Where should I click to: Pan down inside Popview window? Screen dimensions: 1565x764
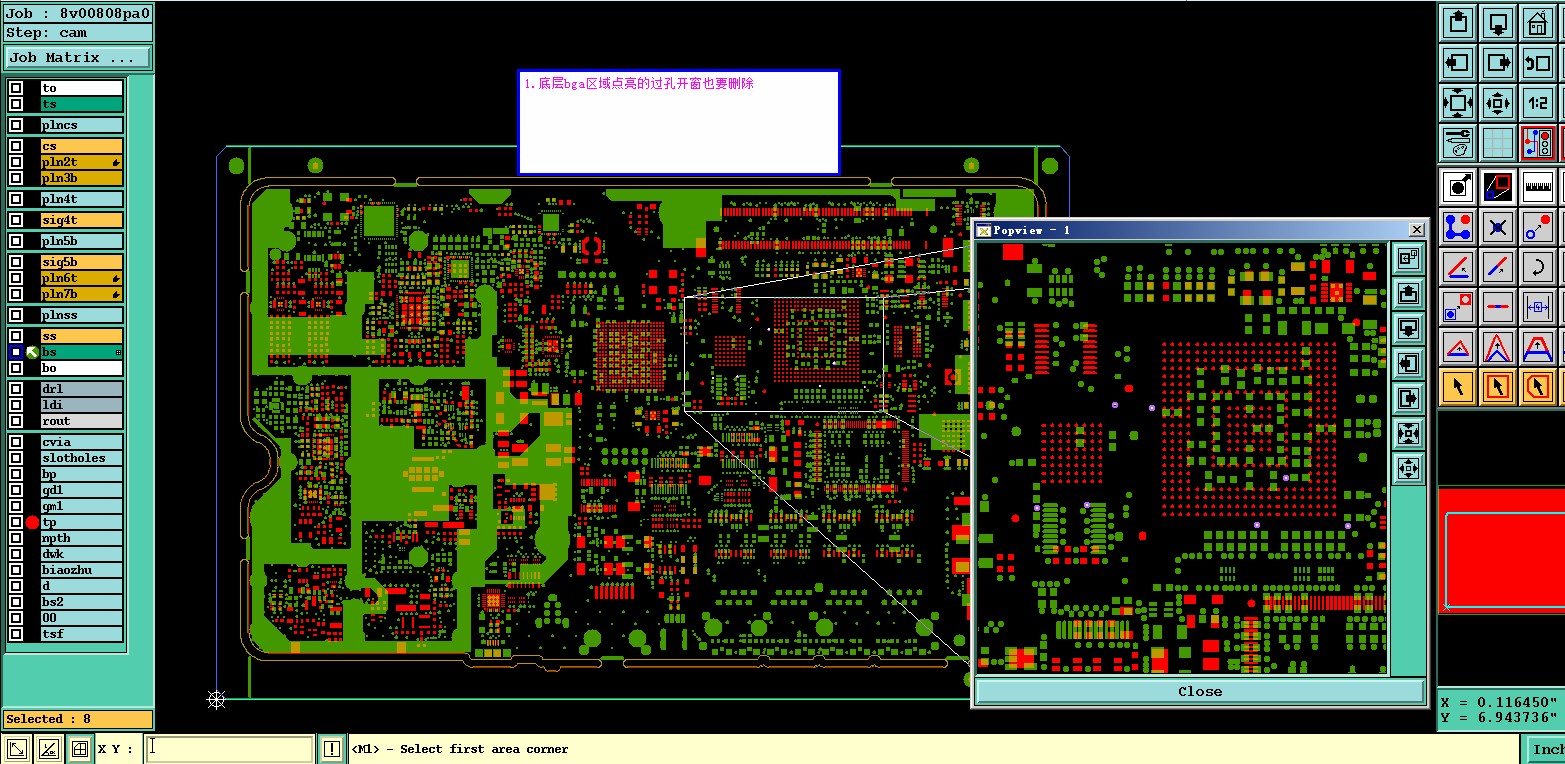1408,329
